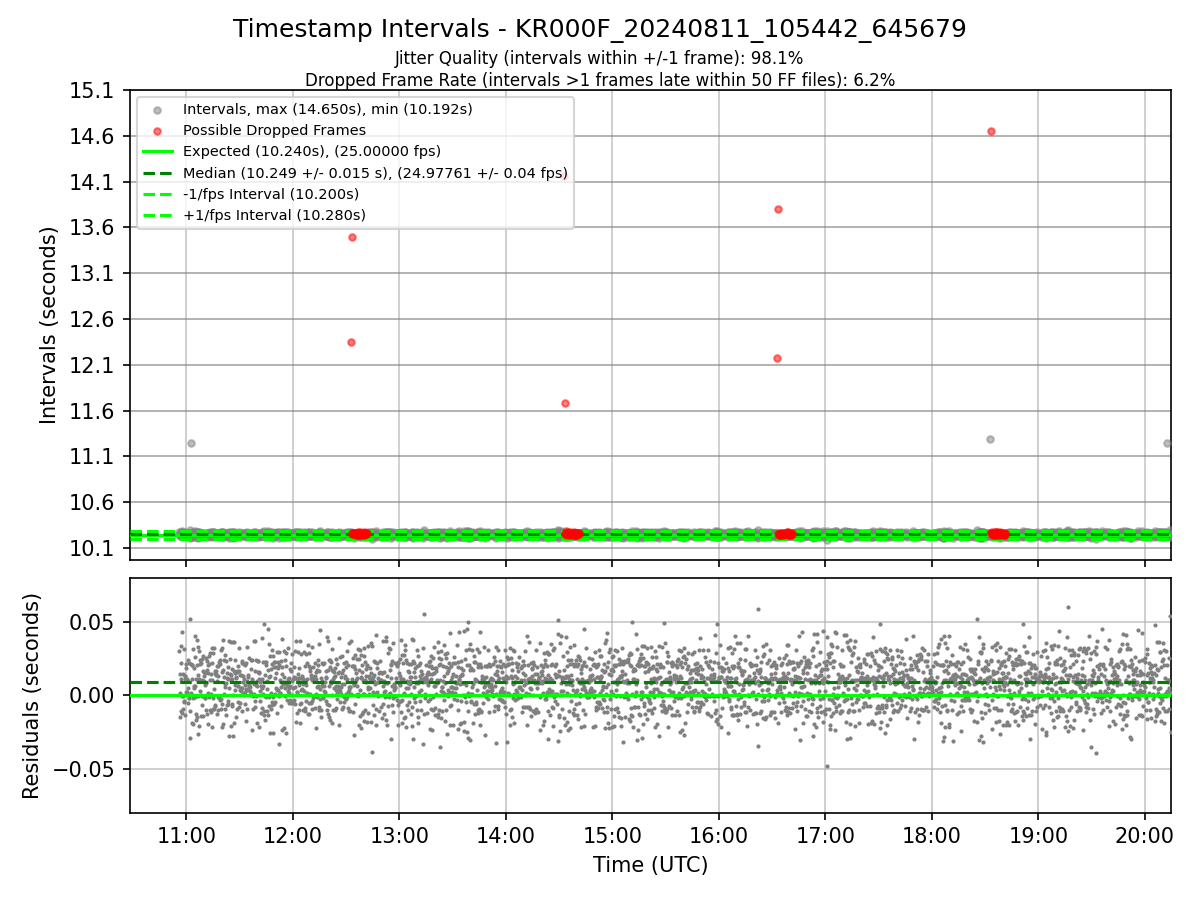This screenshot has height=900, width=1200.
Task: Click the red baseline cluster near 16:40
Action: tap(786, 534)
